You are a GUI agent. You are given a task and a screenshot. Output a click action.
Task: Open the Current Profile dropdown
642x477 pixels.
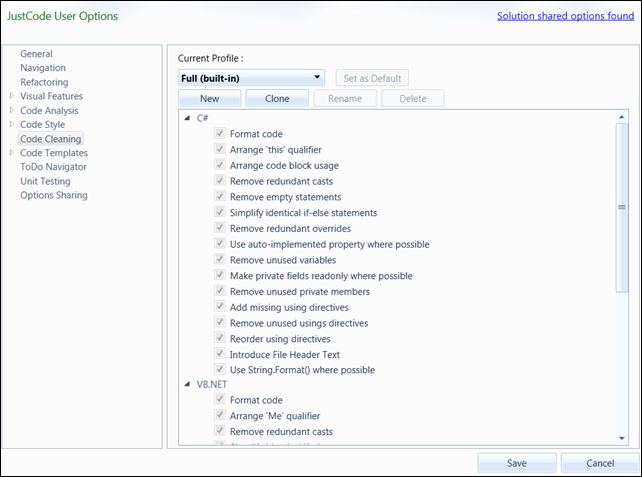pyautogui.click(x=251, y=78)
